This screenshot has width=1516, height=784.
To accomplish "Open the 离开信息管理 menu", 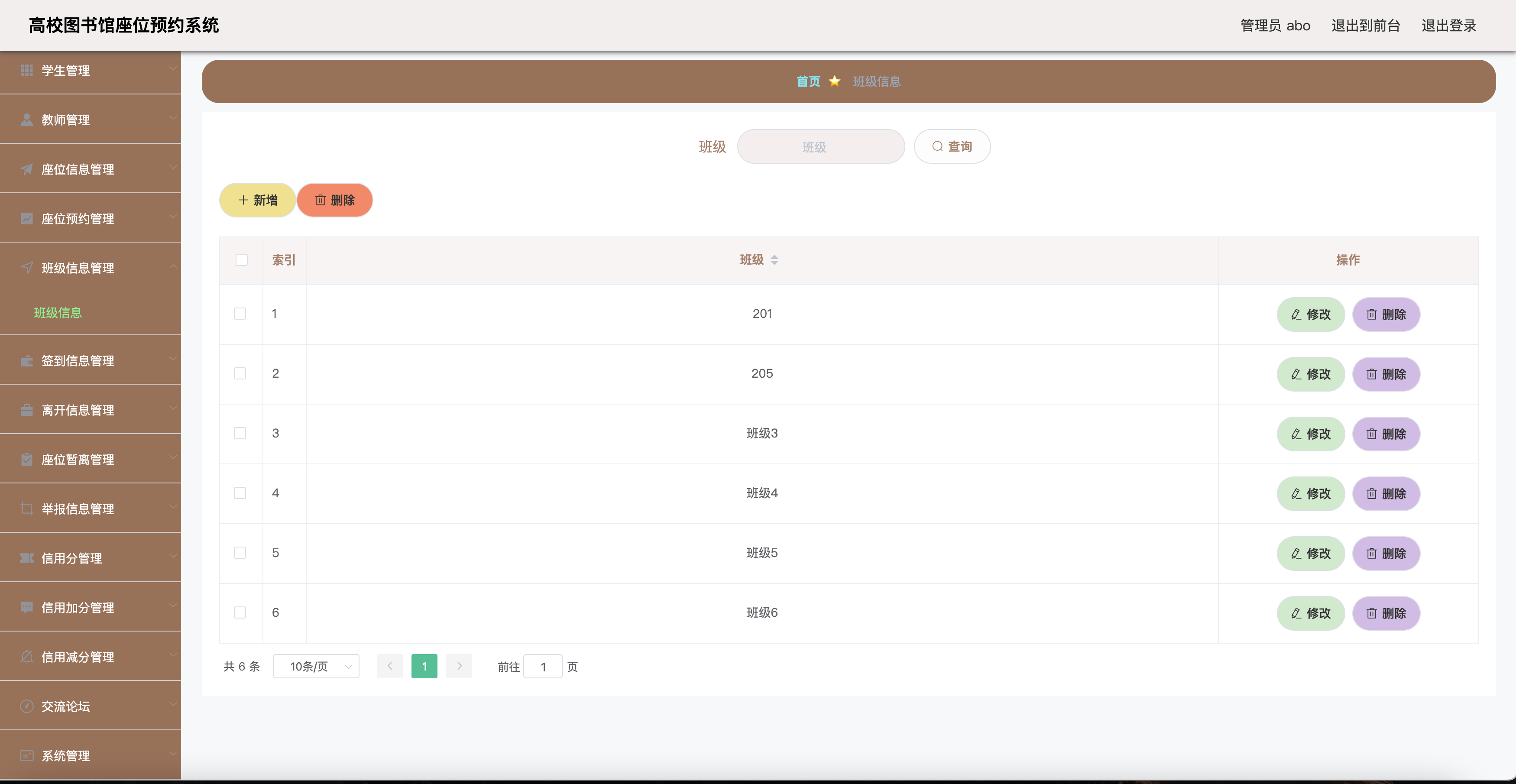I will coord(91,410).
